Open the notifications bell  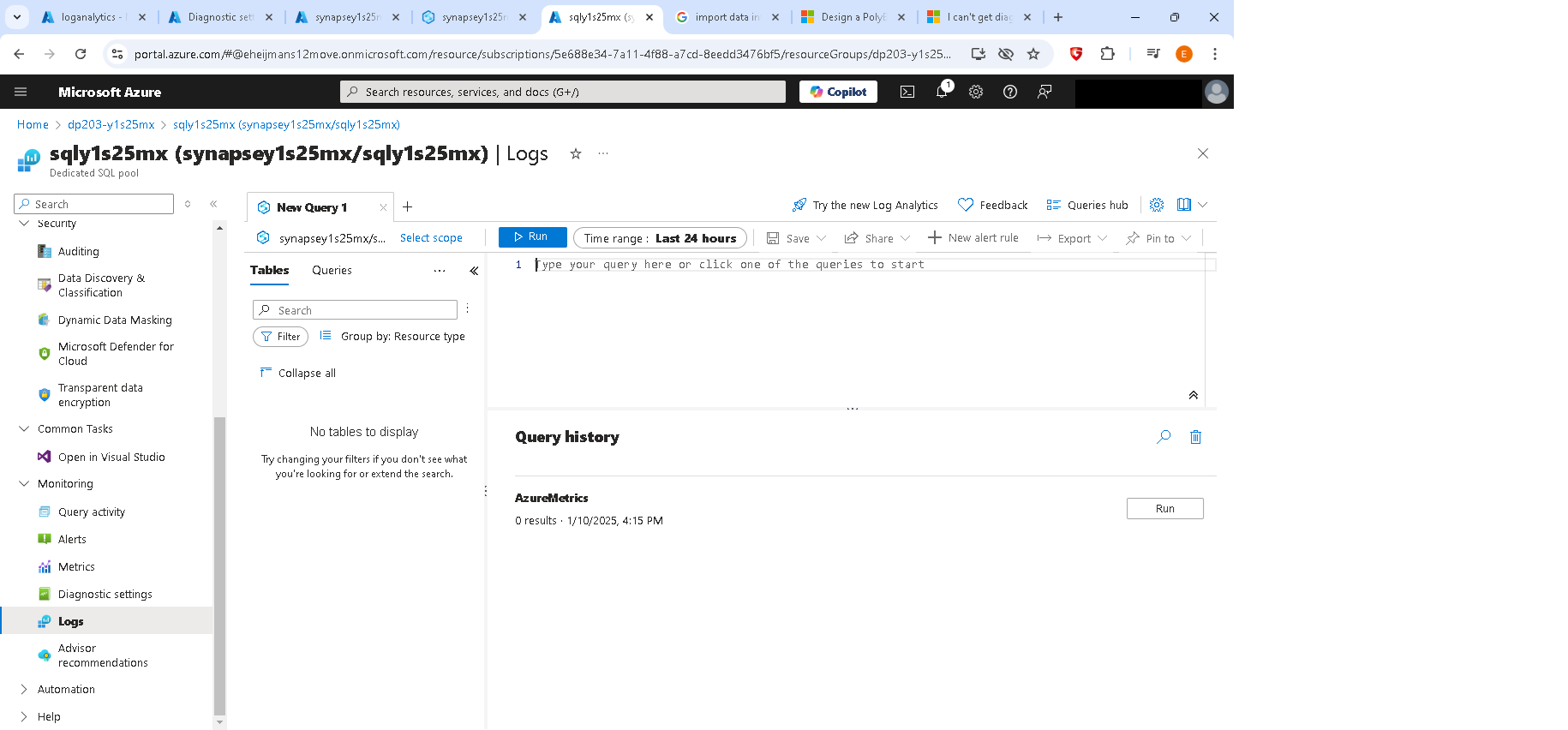point(942,92)
